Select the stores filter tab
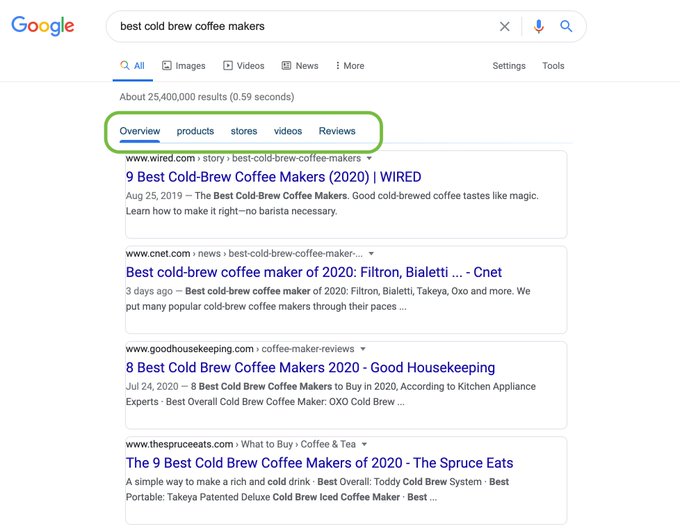 point(244,131)
